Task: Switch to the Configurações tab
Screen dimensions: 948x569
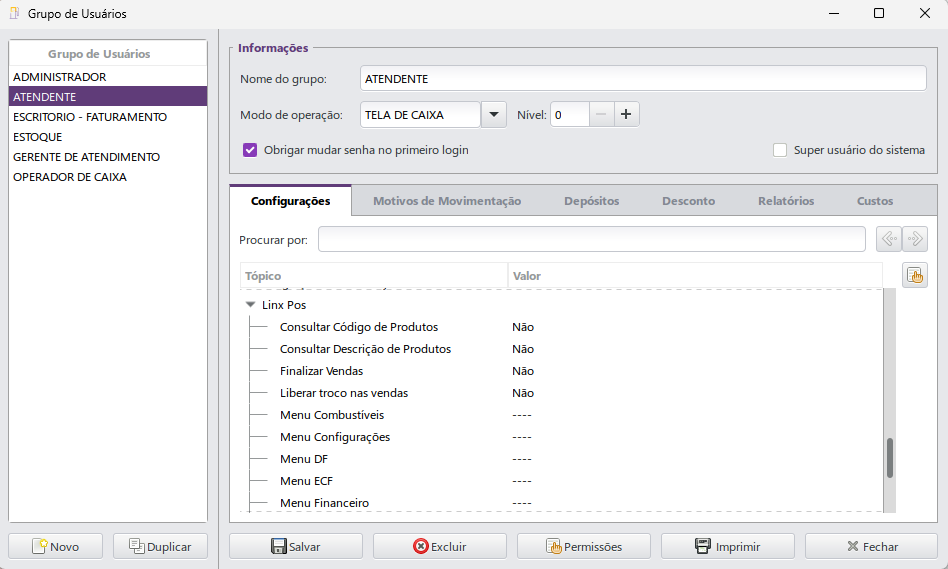Action: [x=290, y=201]
